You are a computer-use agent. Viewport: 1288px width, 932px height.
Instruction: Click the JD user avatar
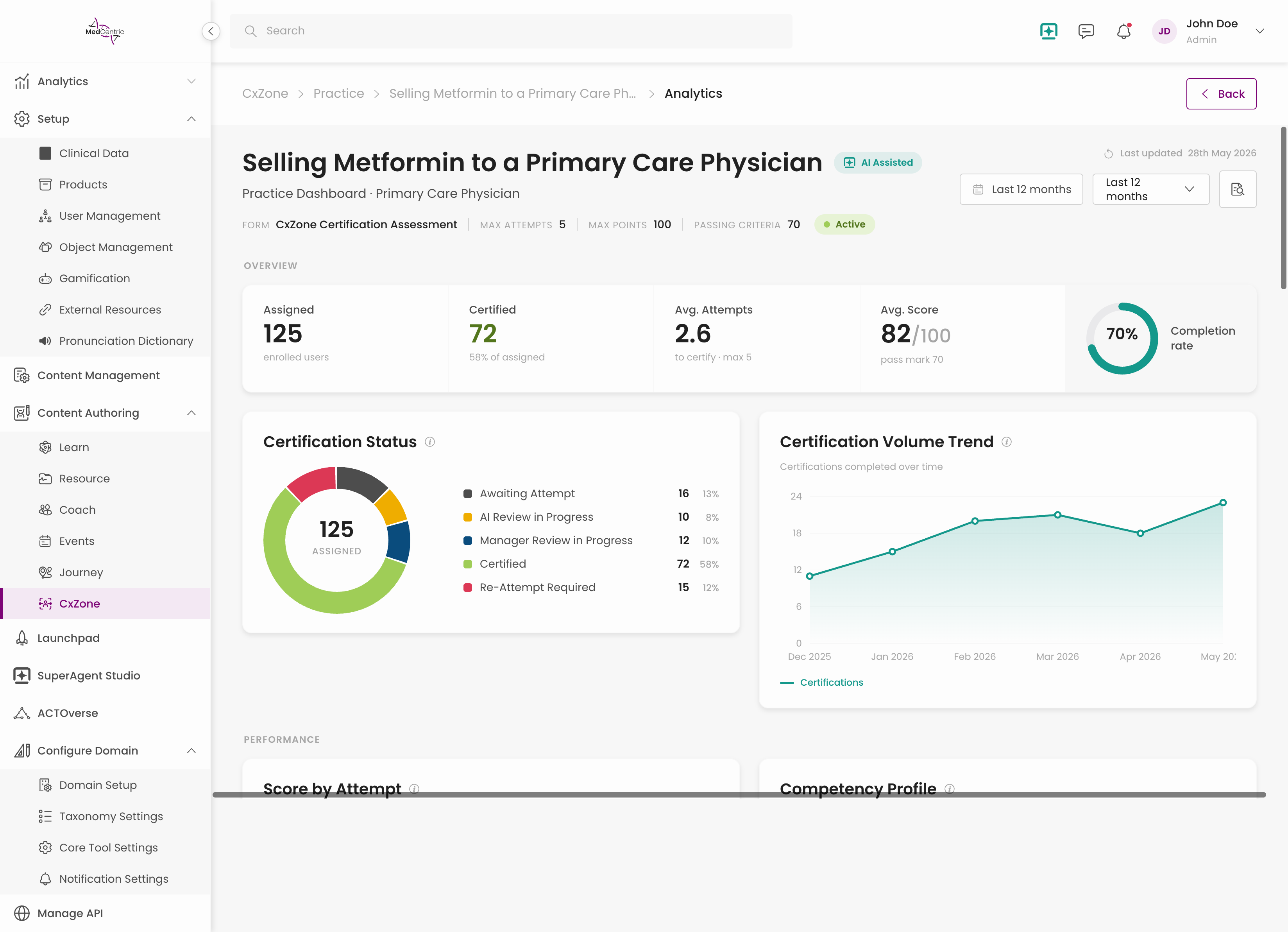1164,31
